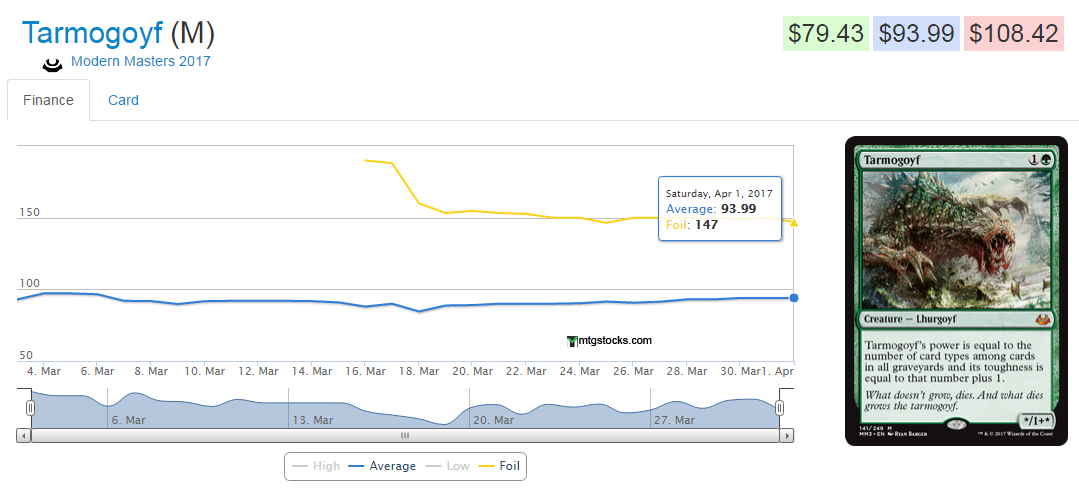Viewport: 1079px width, 488px height.
Task: Click the 150 y-axis label
Action: tap(29, 212)
